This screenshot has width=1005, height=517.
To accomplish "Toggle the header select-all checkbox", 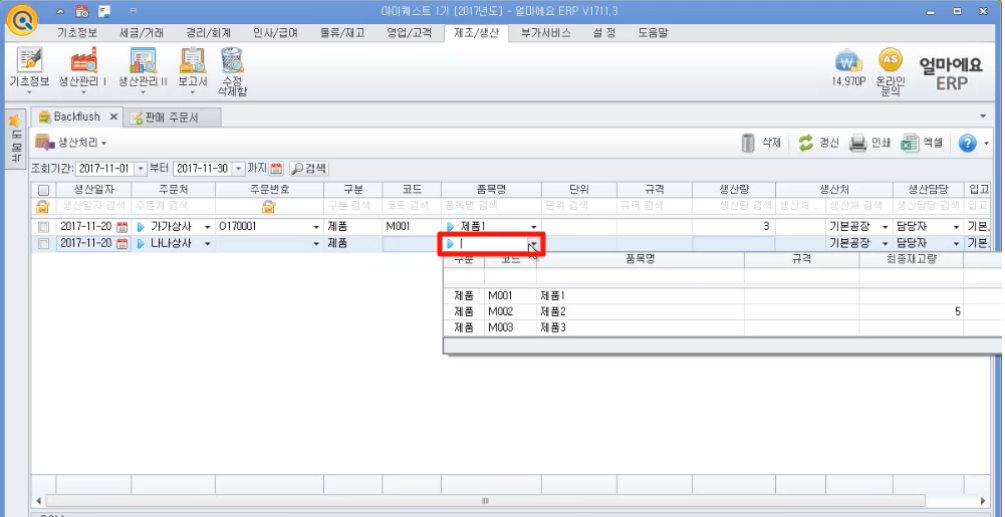I will [43, 190].
